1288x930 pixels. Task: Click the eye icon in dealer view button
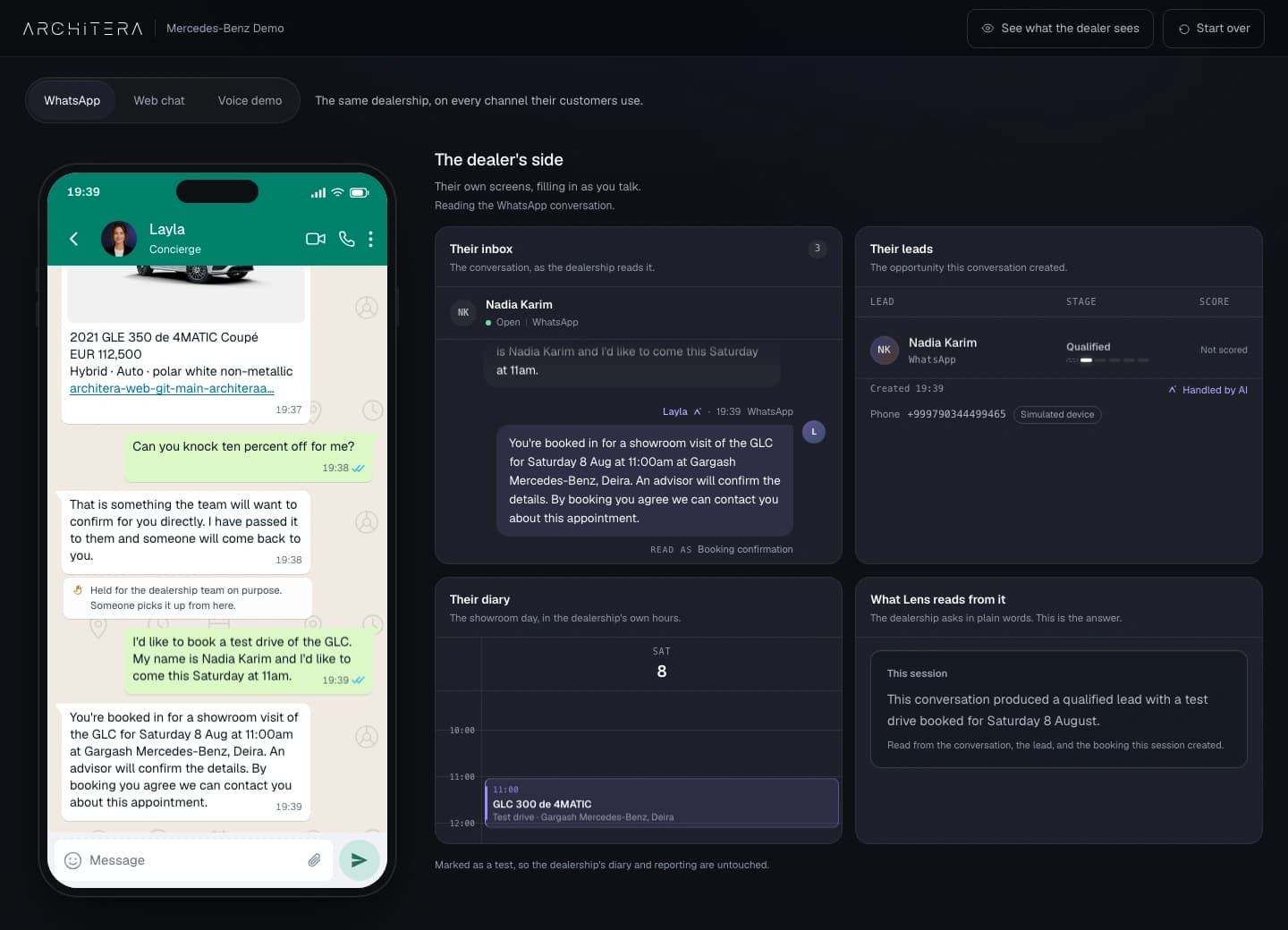[987, 29]
